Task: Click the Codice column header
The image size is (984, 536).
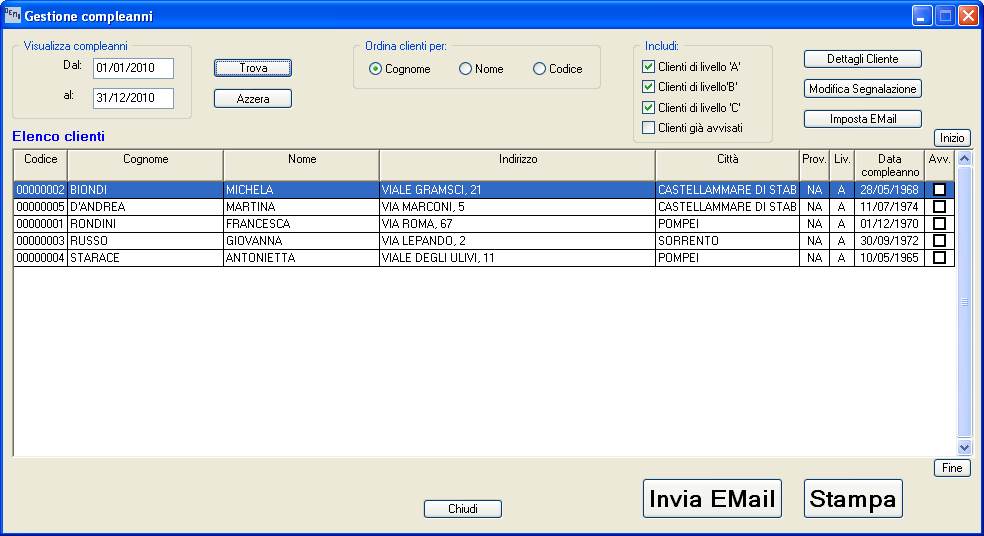Action: (41, 166)
